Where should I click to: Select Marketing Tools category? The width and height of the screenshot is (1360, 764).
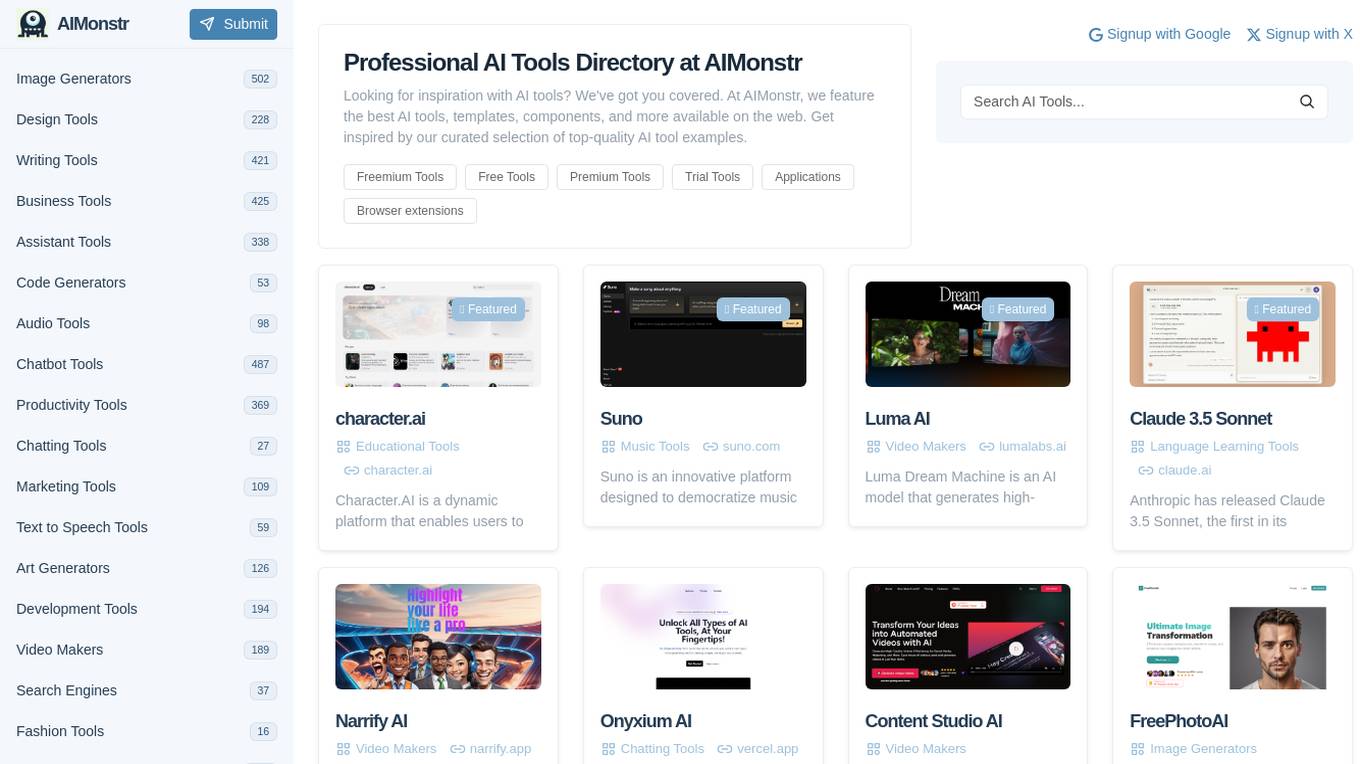tap(146, 487)
